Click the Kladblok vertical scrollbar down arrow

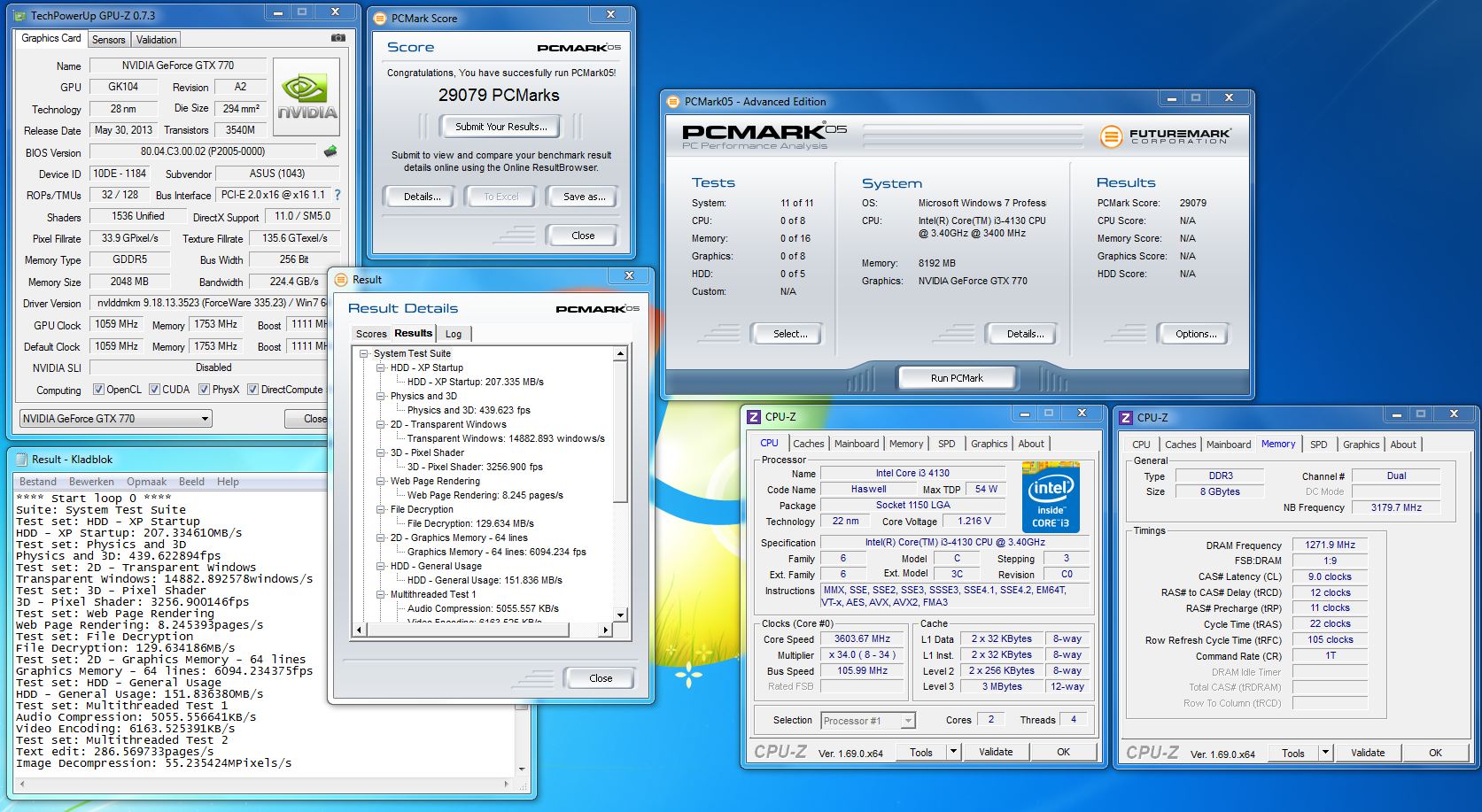tap(522, 769)
